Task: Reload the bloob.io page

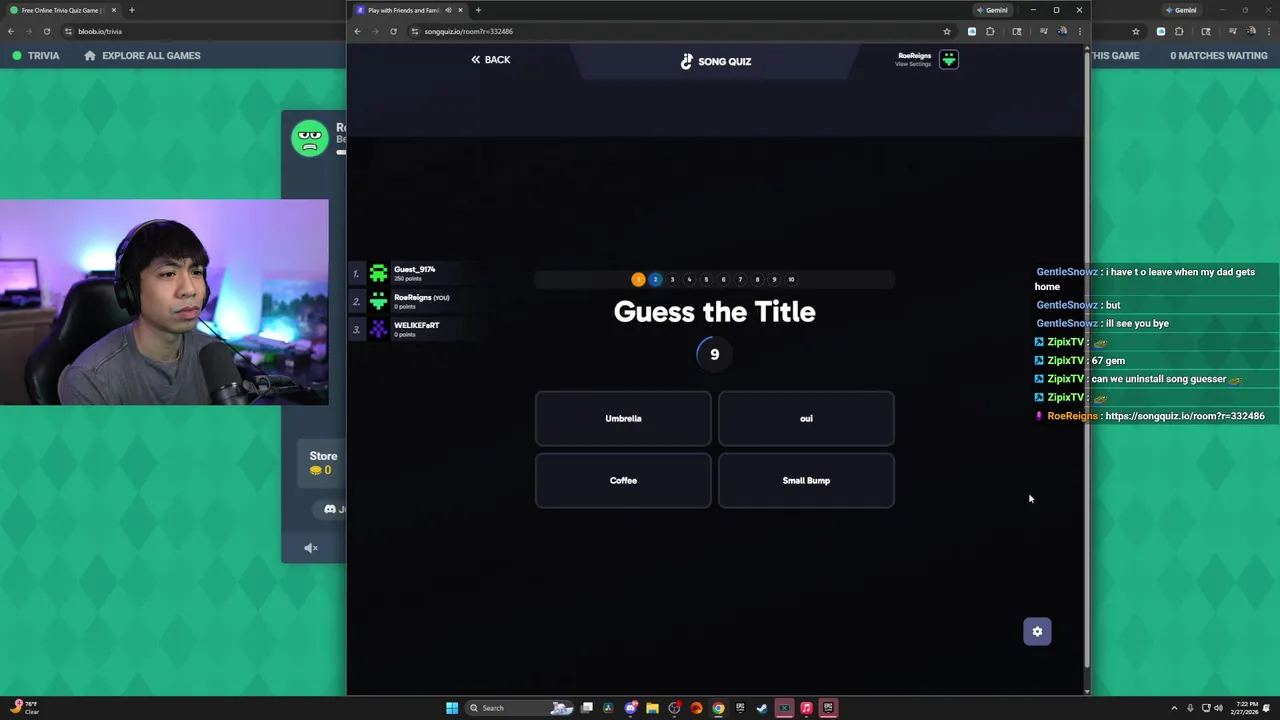Action: [46, 31]
